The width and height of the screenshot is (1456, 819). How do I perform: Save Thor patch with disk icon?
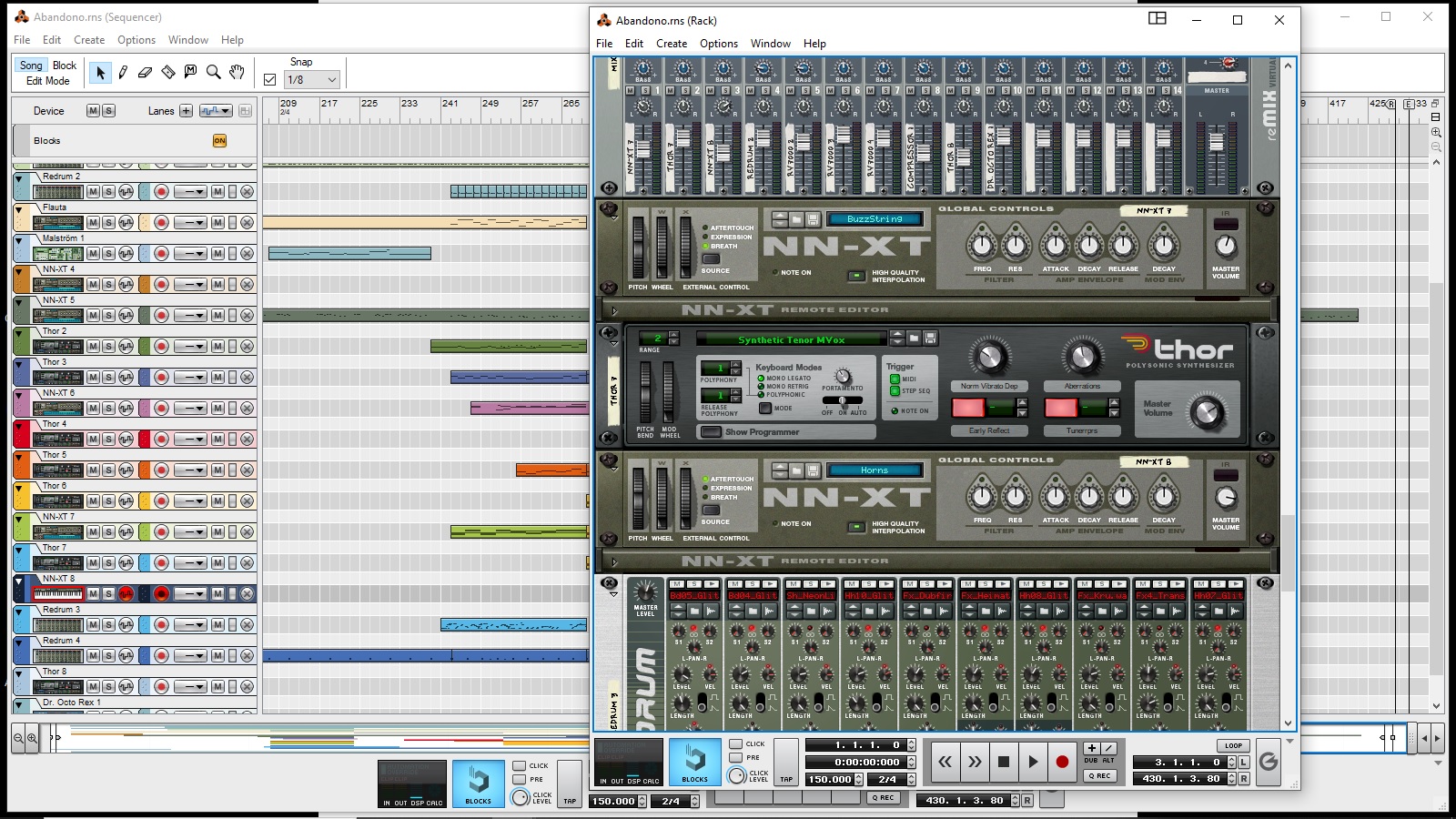[930, 339]
